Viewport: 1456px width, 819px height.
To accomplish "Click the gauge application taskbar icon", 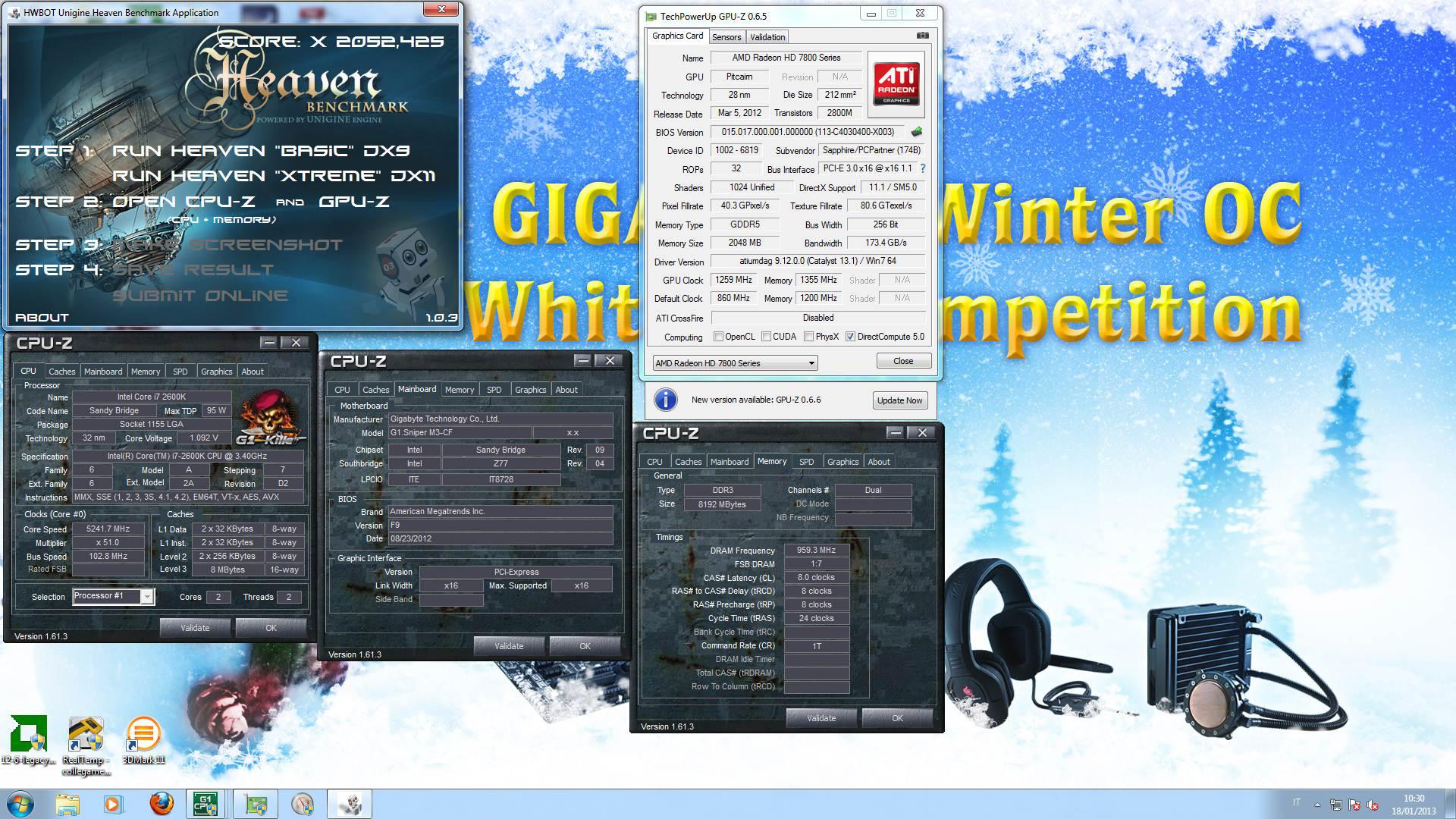I will [303, 804].
